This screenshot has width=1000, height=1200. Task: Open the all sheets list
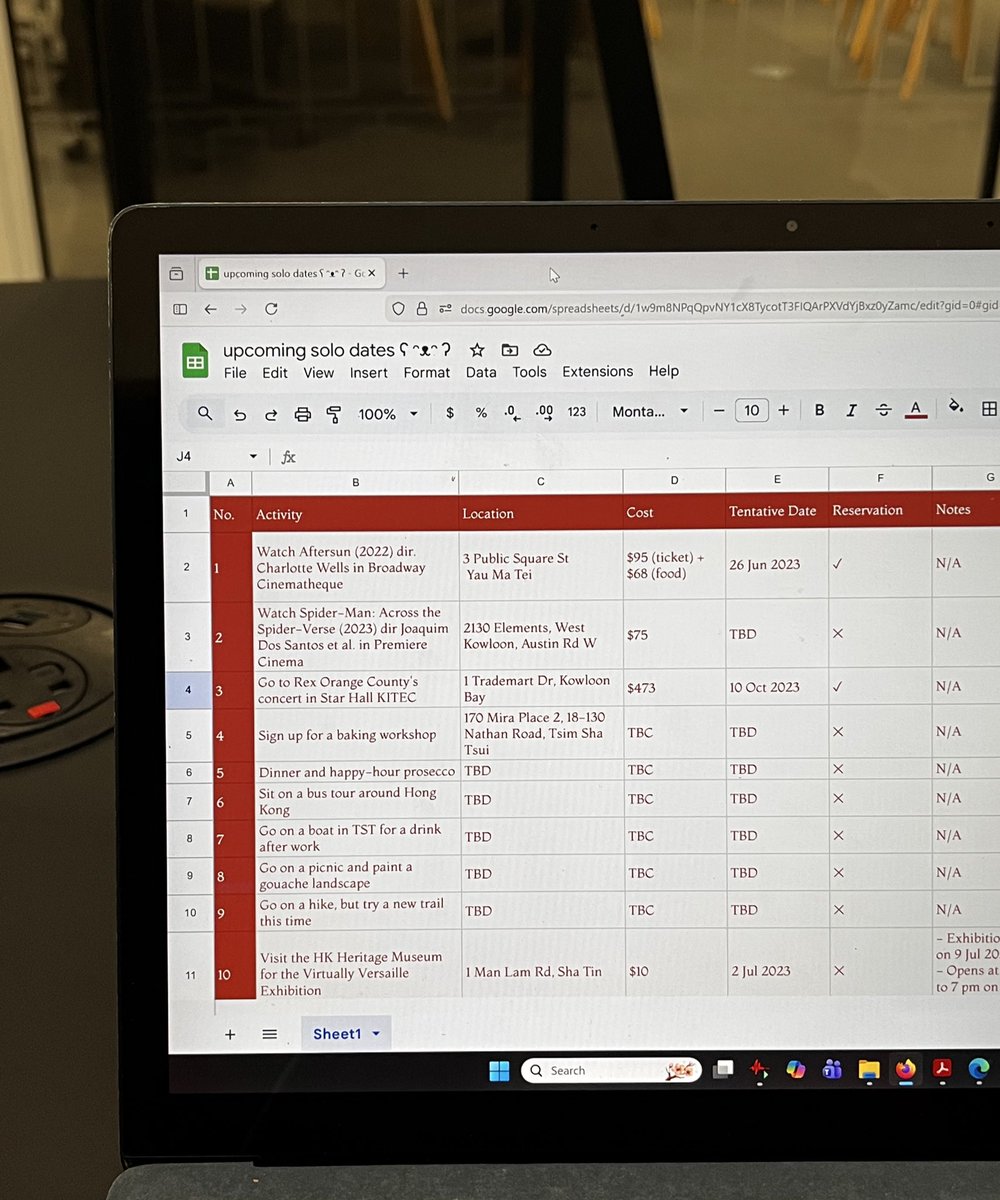pos(269,1035)
